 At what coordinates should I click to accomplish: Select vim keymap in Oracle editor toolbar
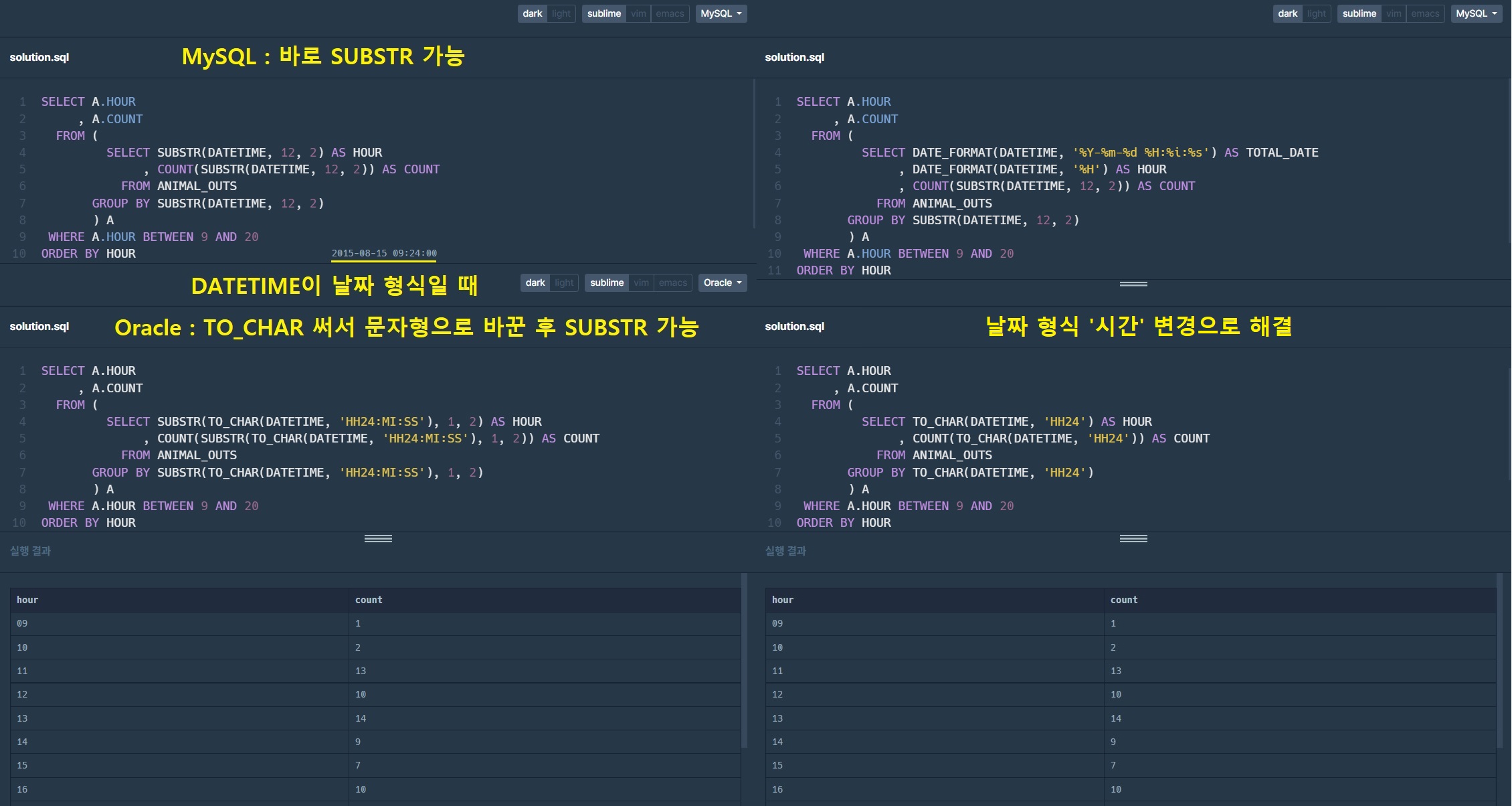pyautogui.click(x=641, y=283)
